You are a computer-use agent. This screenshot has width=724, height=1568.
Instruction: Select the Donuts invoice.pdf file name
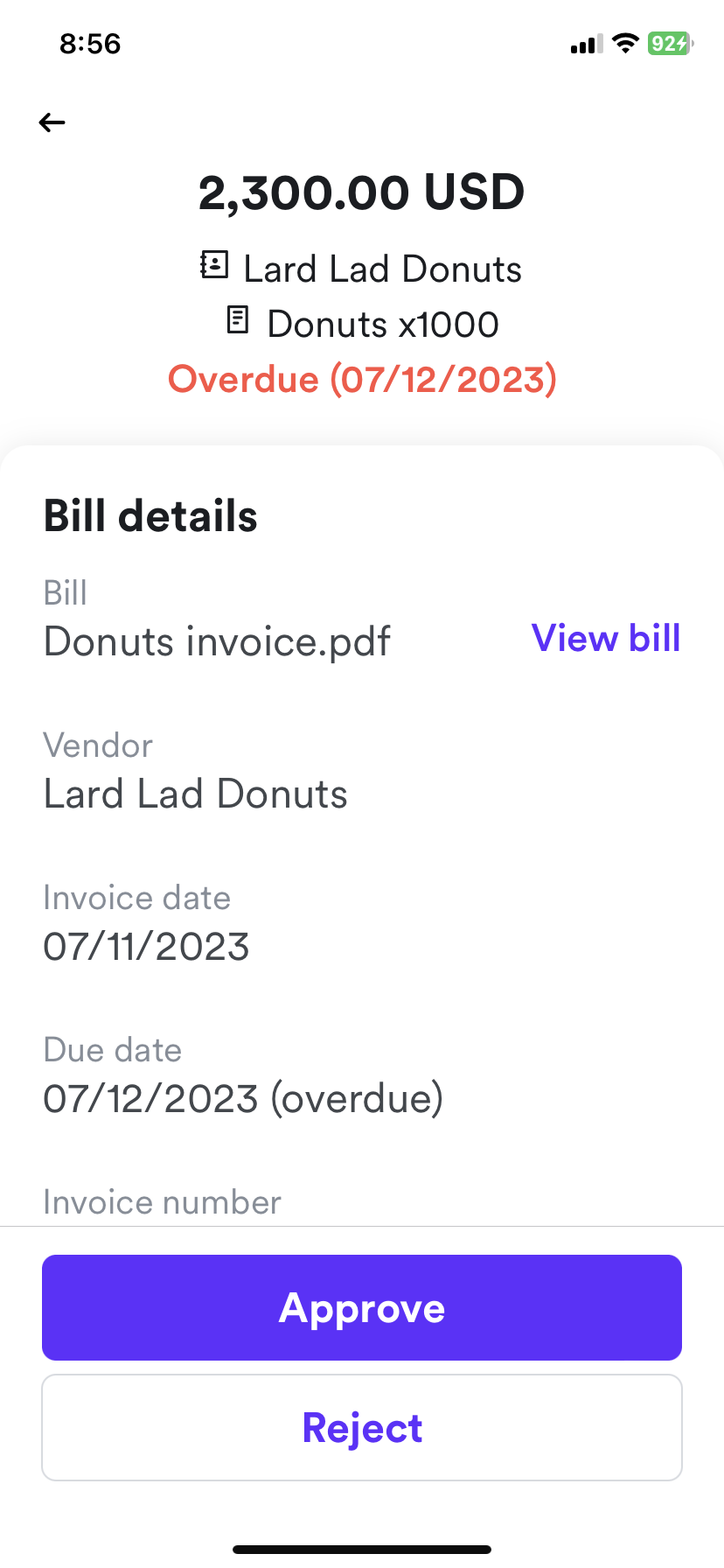coord(217,641)
